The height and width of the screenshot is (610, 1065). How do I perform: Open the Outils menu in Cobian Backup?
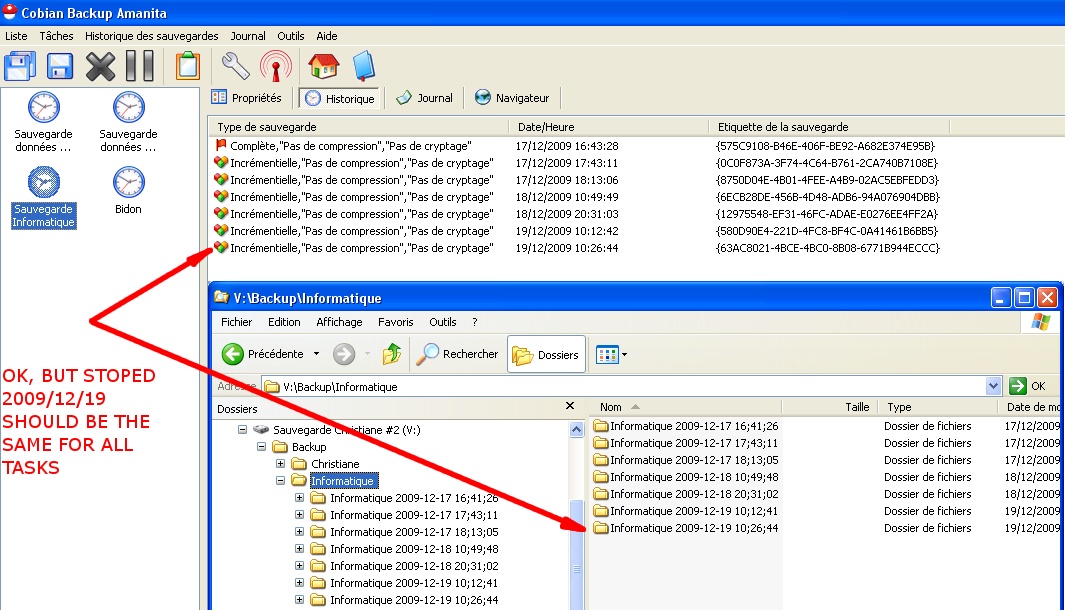(x=291, y=36)
